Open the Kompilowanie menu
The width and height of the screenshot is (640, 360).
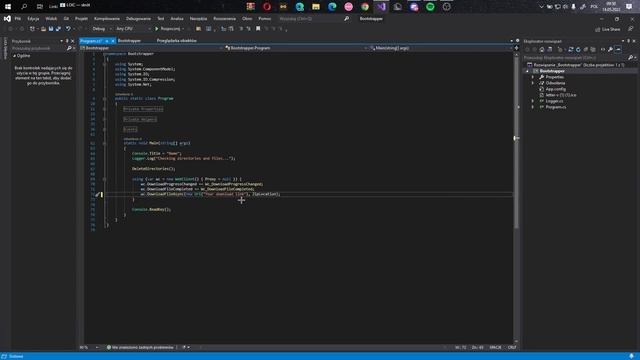click(107, 19)
